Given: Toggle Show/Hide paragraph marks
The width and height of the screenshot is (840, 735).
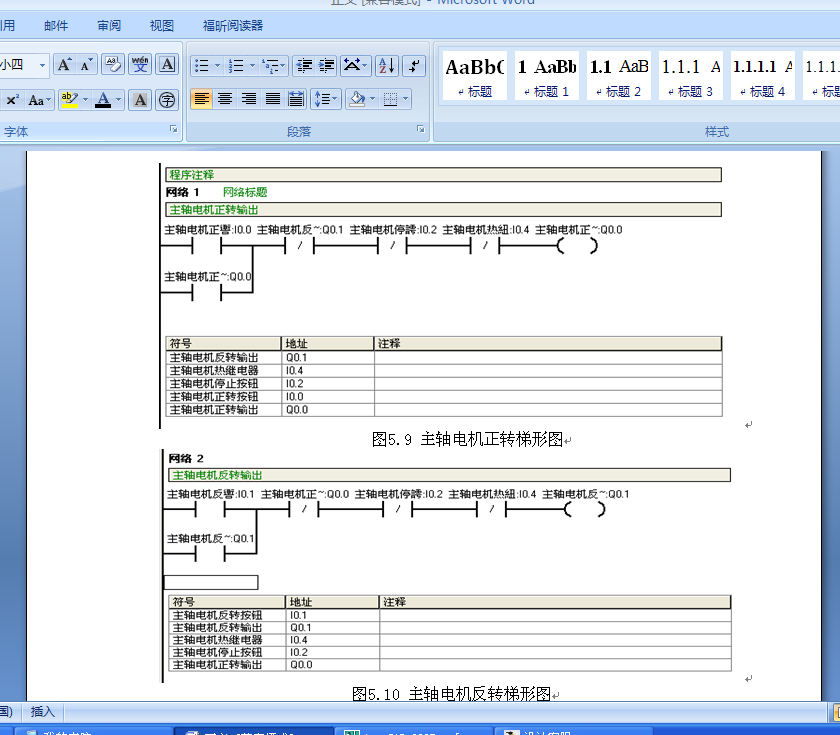Looking at the screenshot, I should (x=414, y=66).
